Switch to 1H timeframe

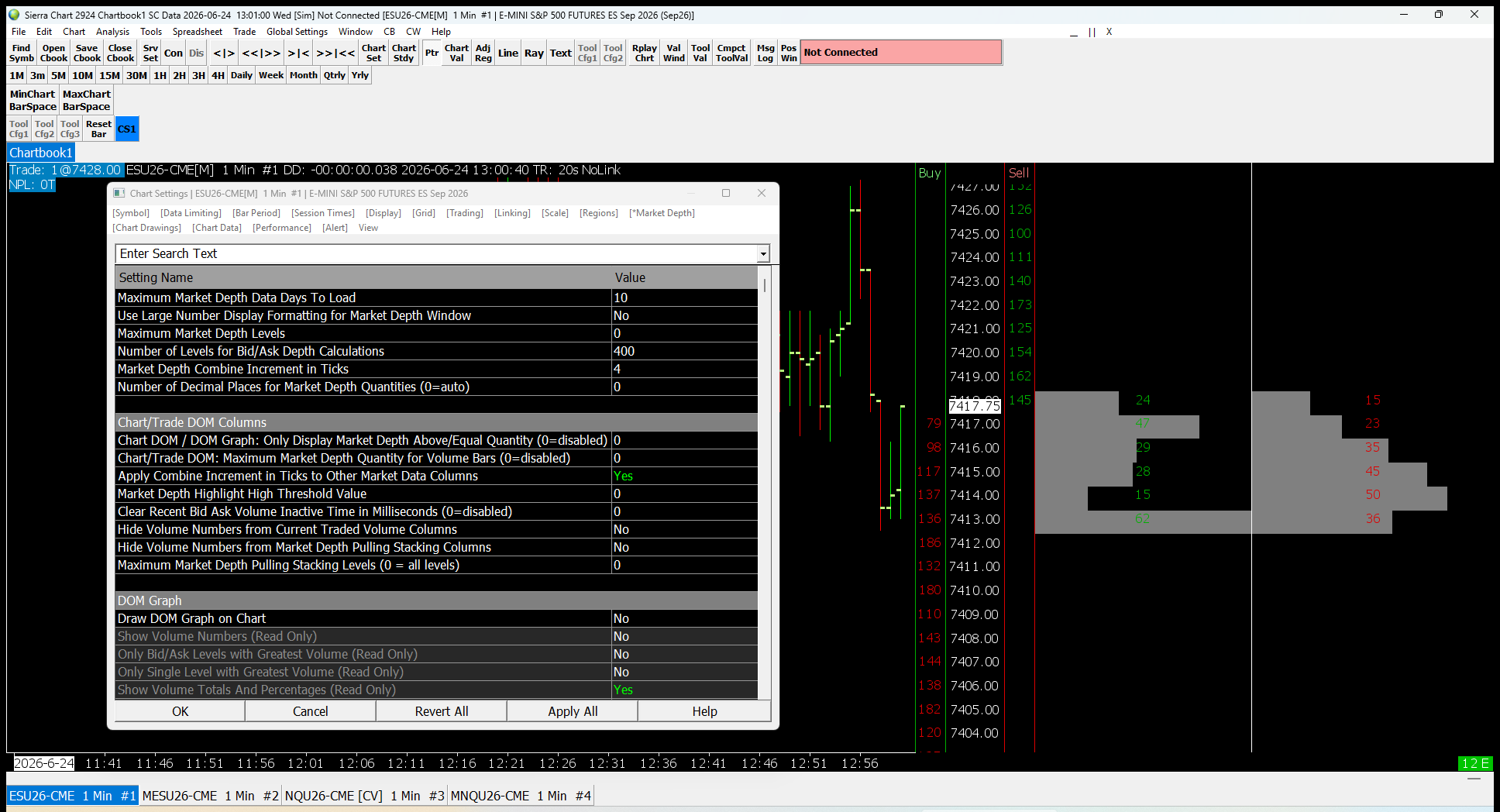pyautogui.click(x=160, y=75)
